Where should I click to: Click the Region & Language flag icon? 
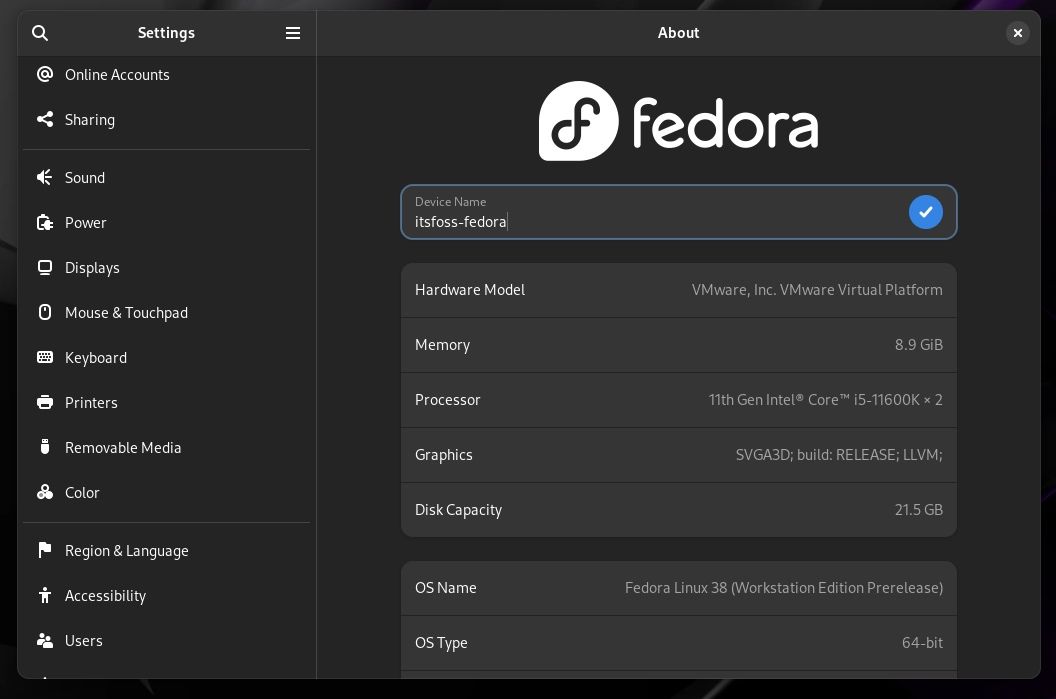45,550
